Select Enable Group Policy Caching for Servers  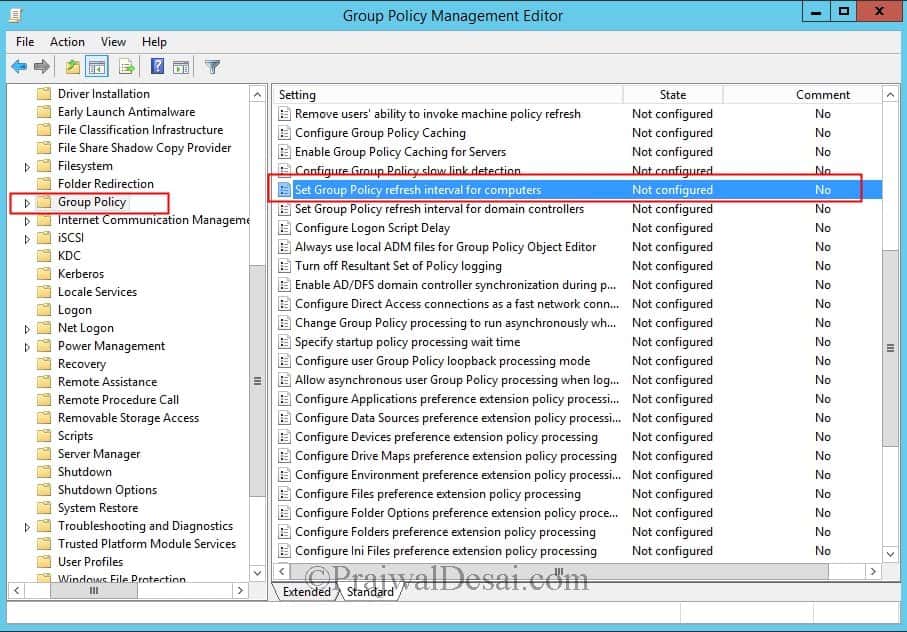coord(578,152)
